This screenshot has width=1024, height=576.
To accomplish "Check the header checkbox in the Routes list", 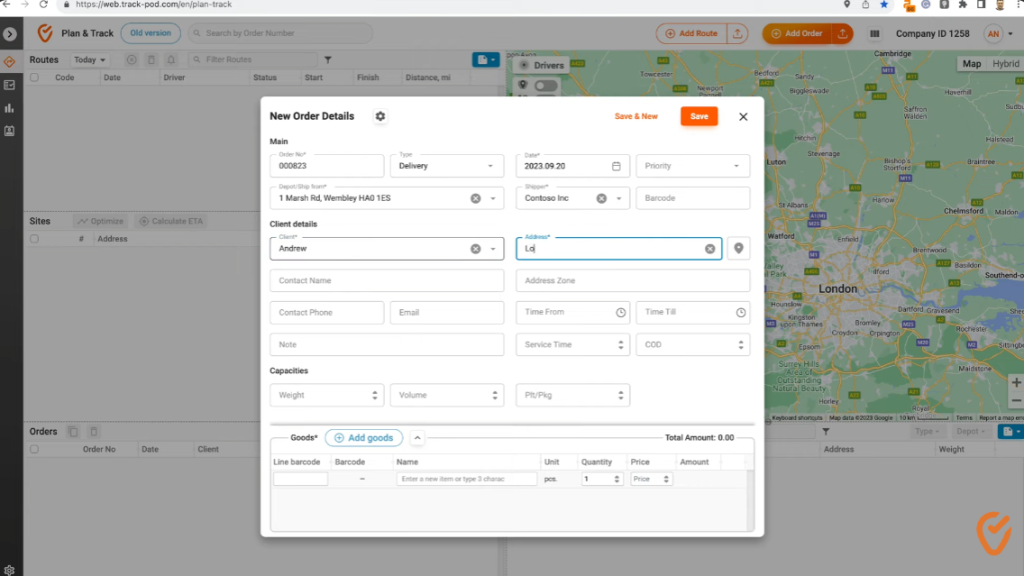I will [34, 77].
